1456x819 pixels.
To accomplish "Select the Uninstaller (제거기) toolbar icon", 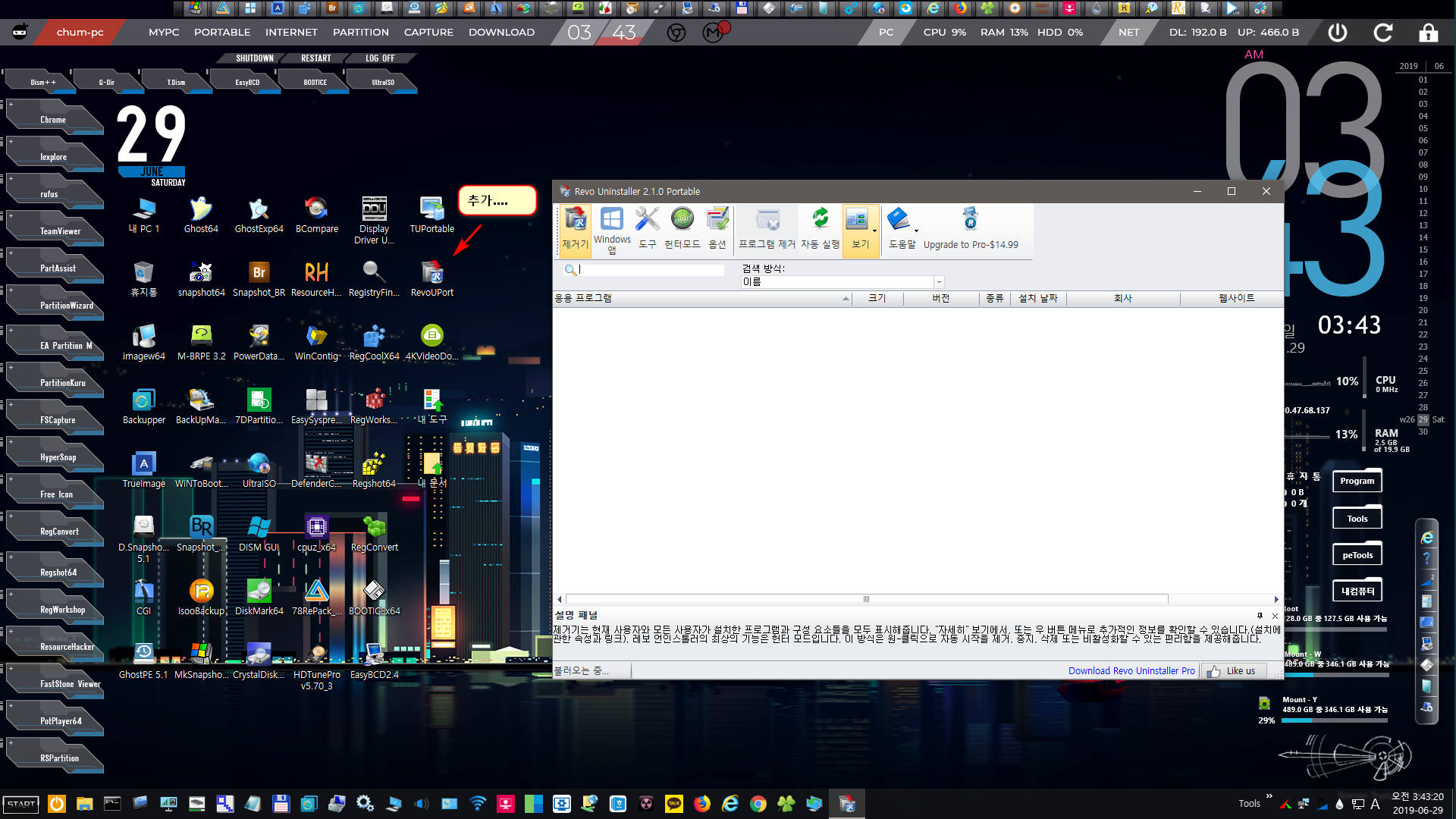I will (575, 229).
